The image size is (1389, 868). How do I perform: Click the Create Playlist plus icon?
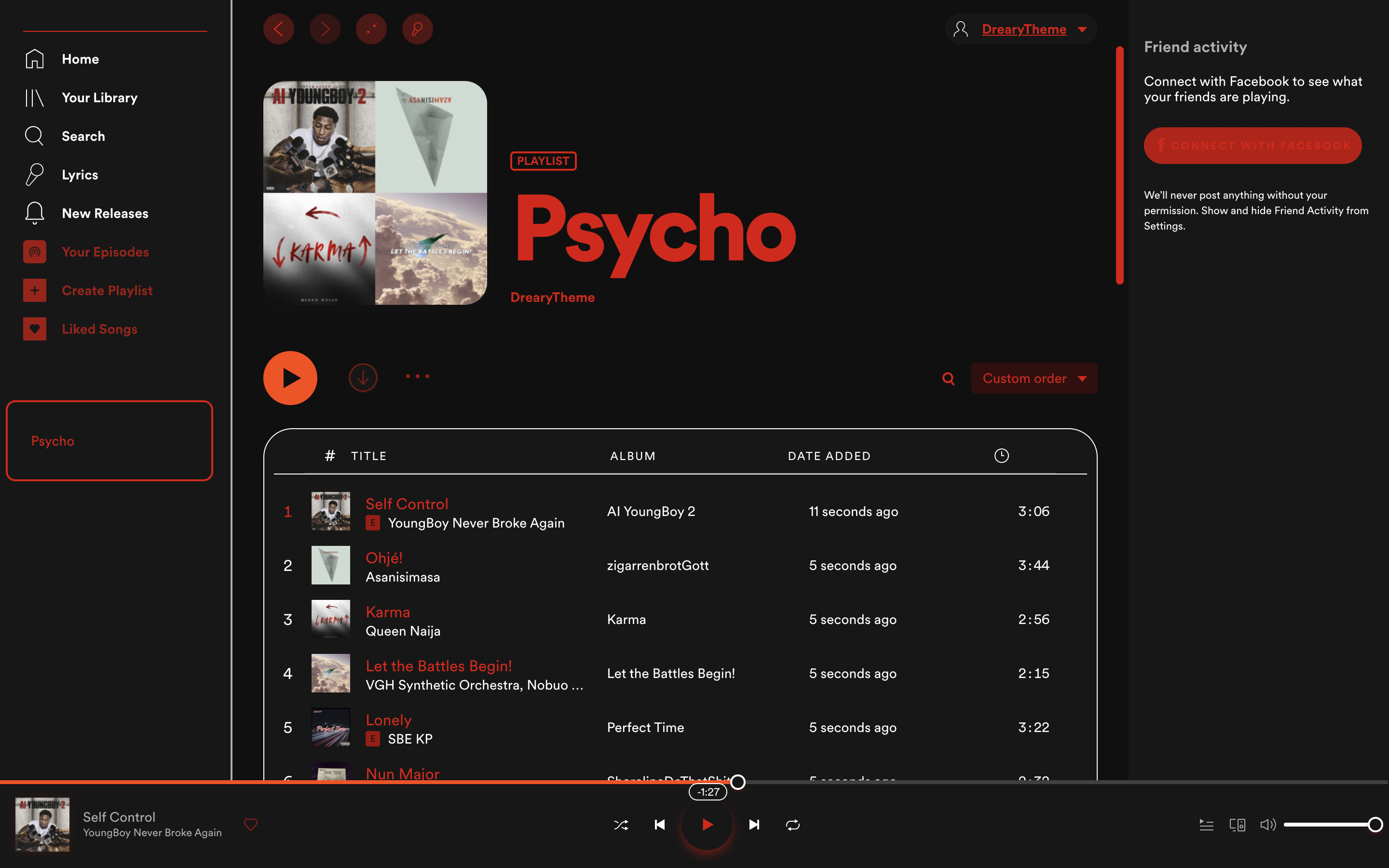click(34, 290)
